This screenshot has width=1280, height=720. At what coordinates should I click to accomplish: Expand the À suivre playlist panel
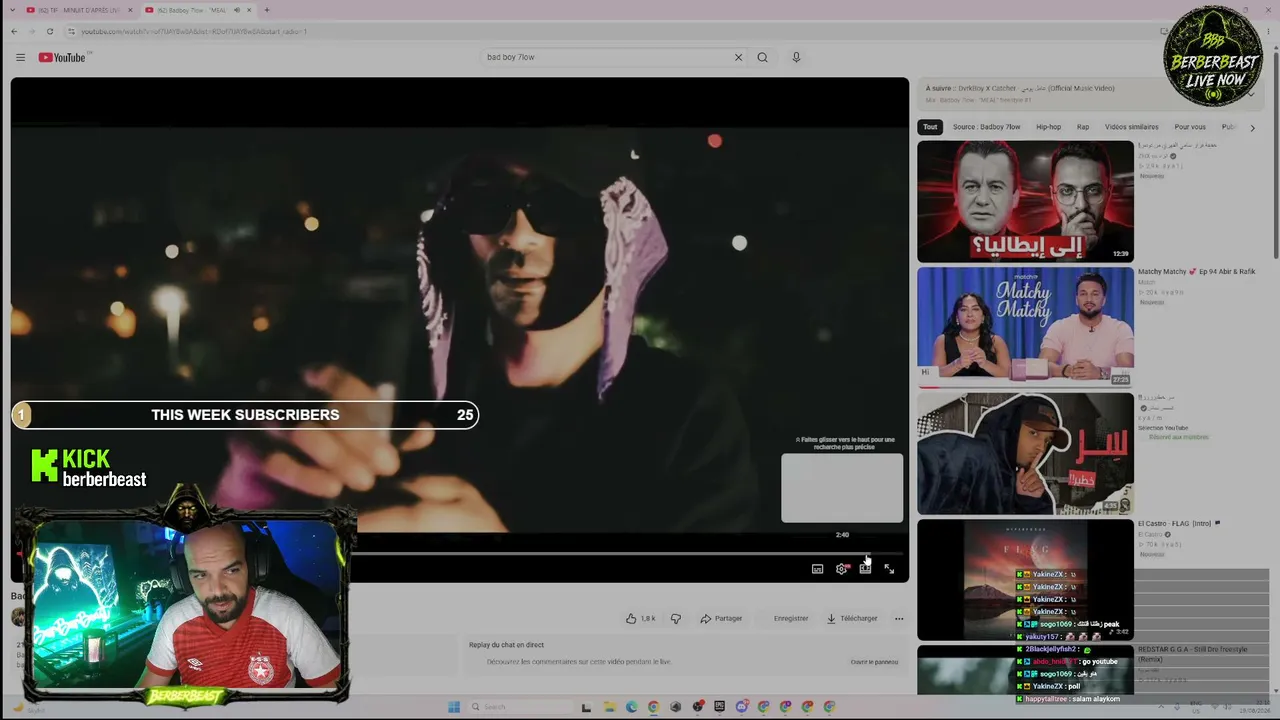(1251, 94)
